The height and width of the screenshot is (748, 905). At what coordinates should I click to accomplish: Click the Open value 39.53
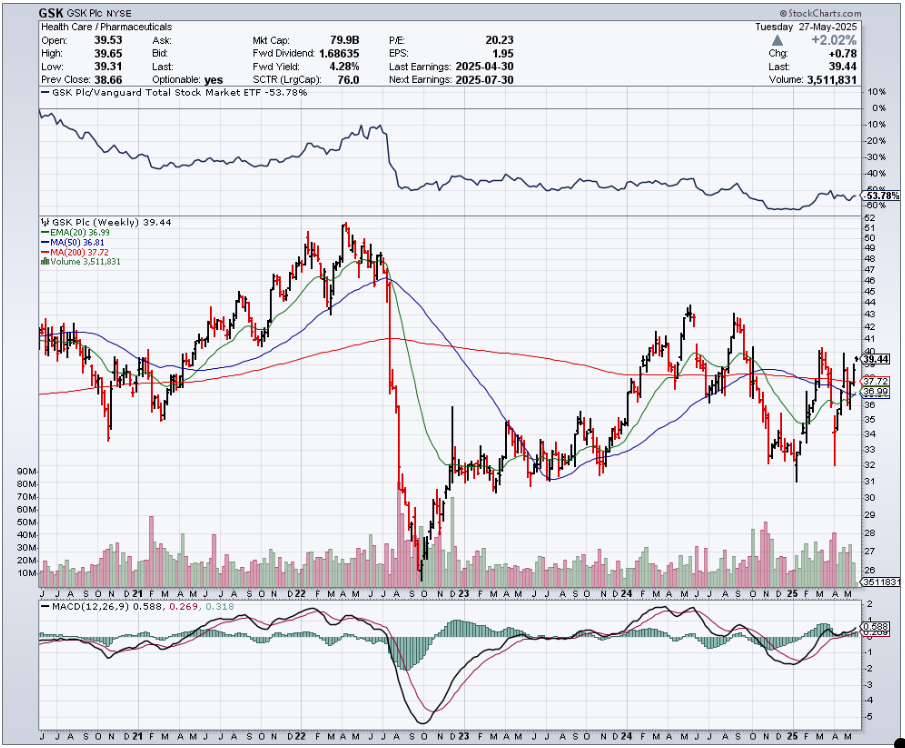click(x=108, y=40)
